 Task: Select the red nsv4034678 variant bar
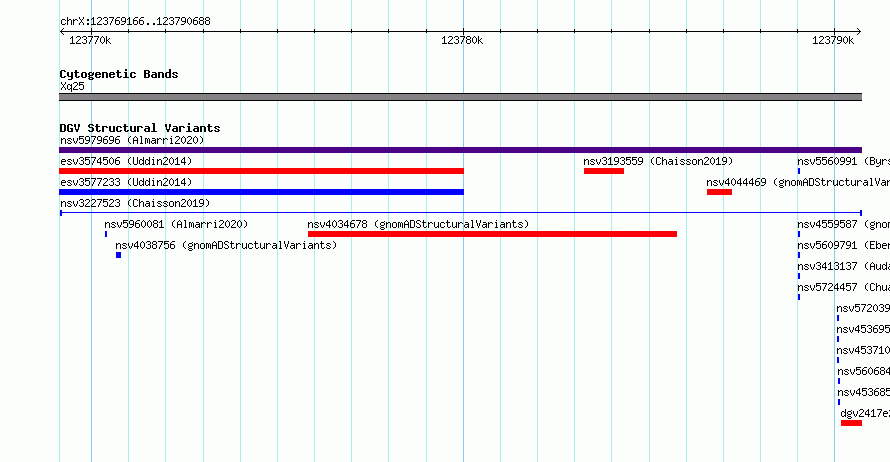492,234
